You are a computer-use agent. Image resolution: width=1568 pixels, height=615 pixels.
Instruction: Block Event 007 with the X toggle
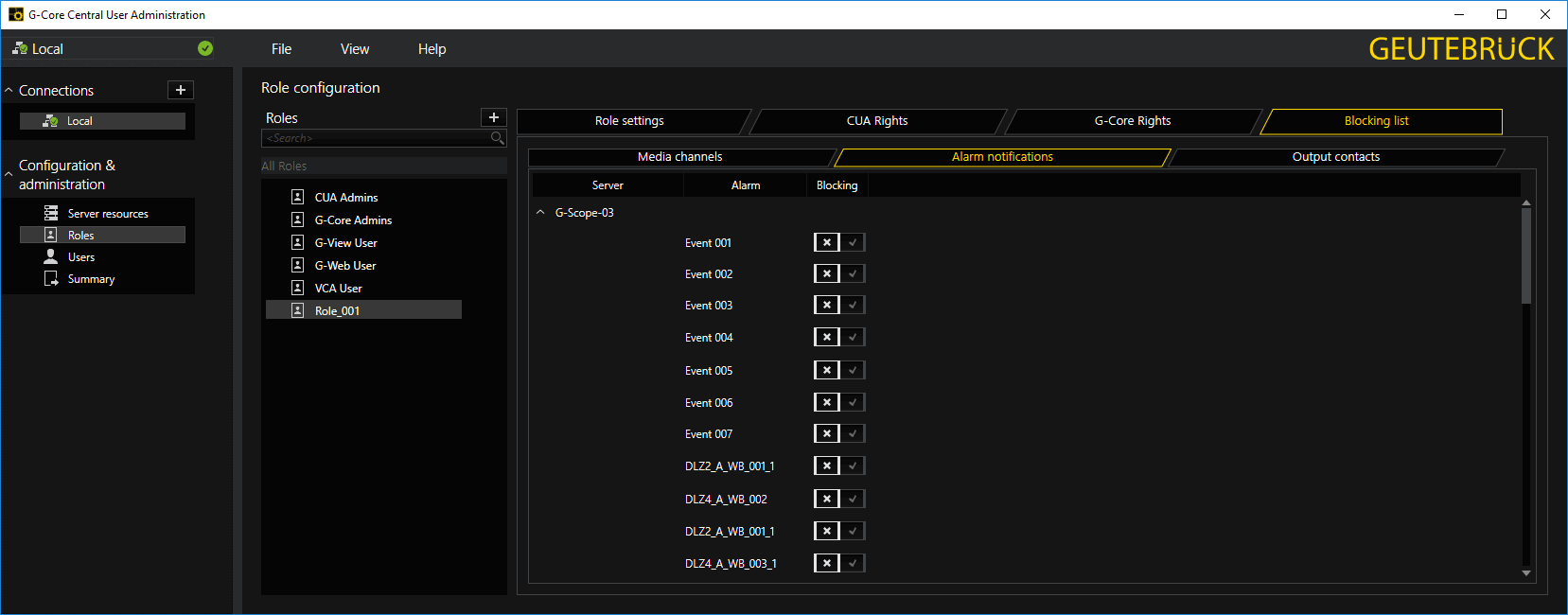point(827,433)
